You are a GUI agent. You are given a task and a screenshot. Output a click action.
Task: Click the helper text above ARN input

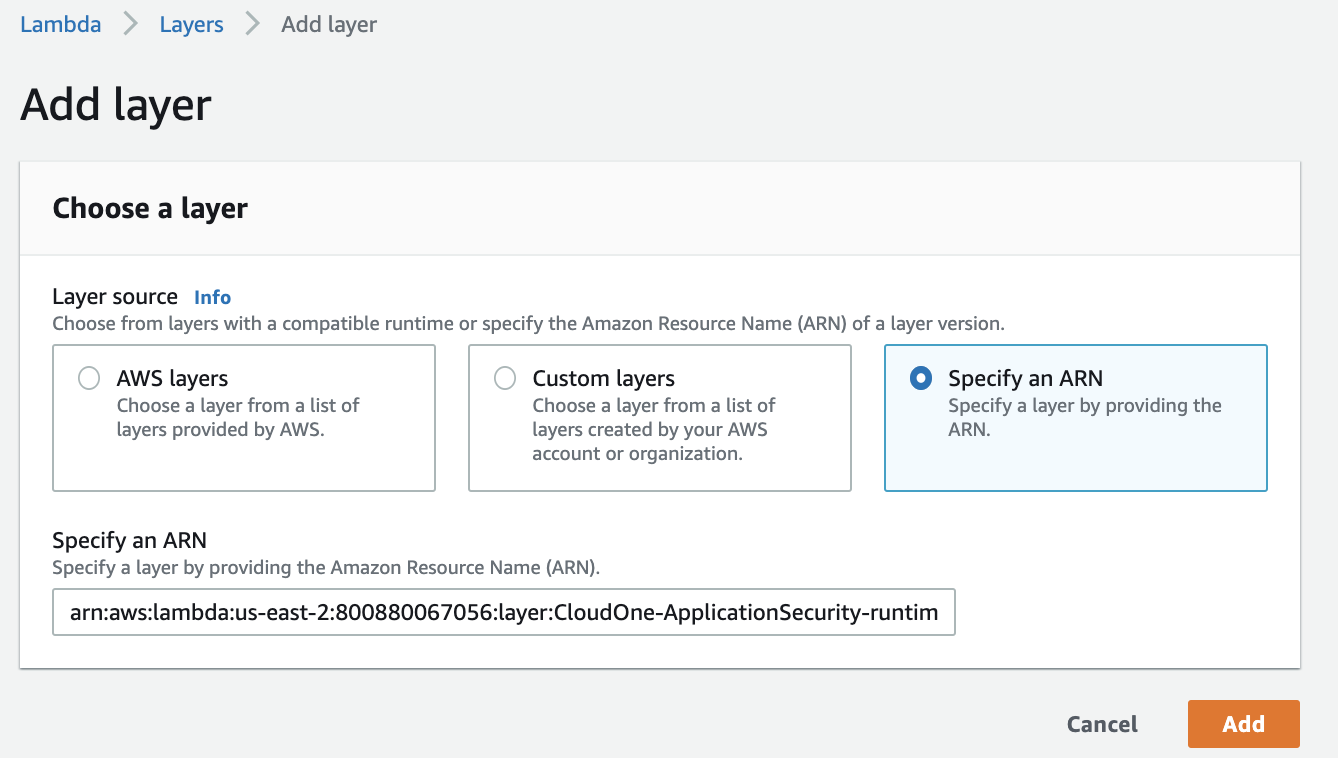tap(325, 568)
